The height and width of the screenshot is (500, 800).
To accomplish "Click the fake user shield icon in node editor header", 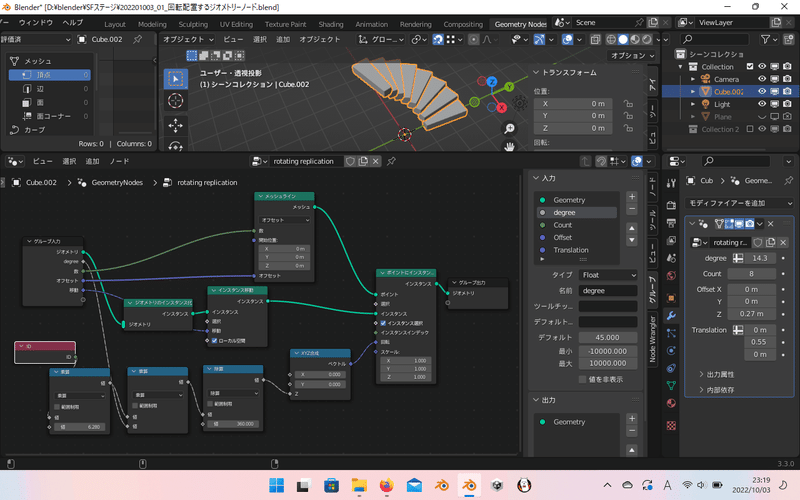I will (351, 161).
